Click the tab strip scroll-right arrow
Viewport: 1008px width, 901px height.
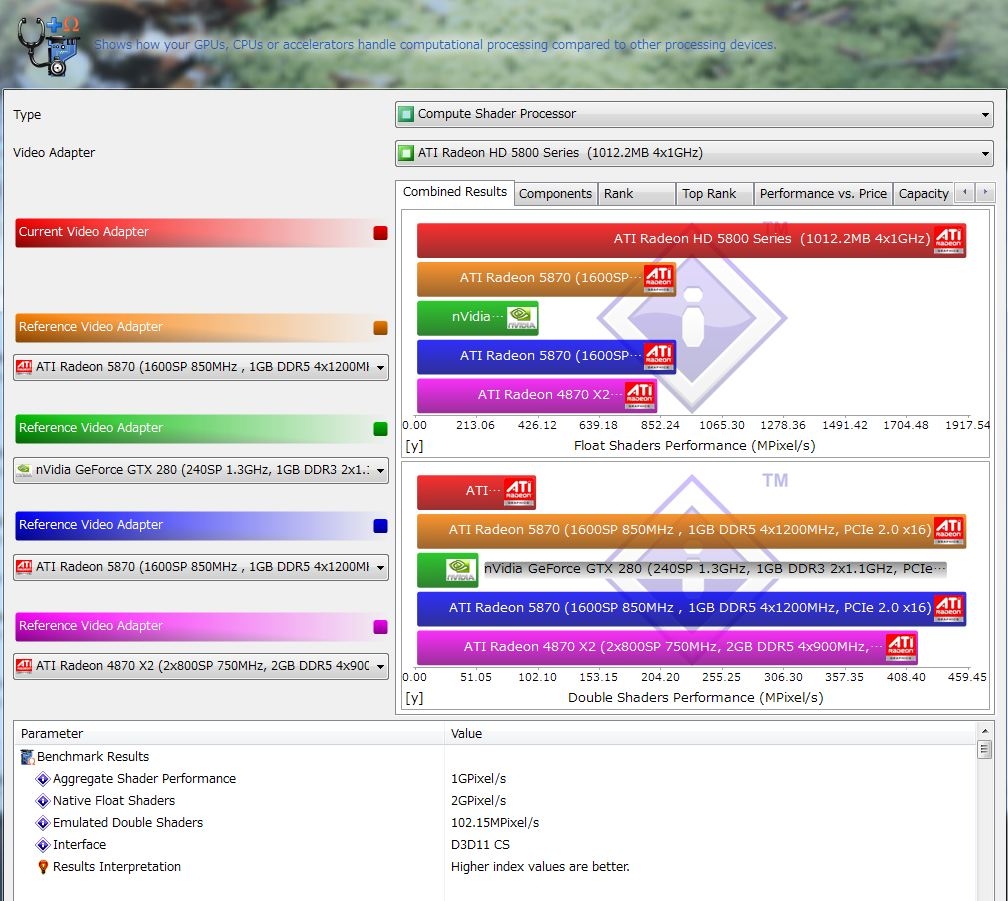pyautogui.click(x=985, y=192)
